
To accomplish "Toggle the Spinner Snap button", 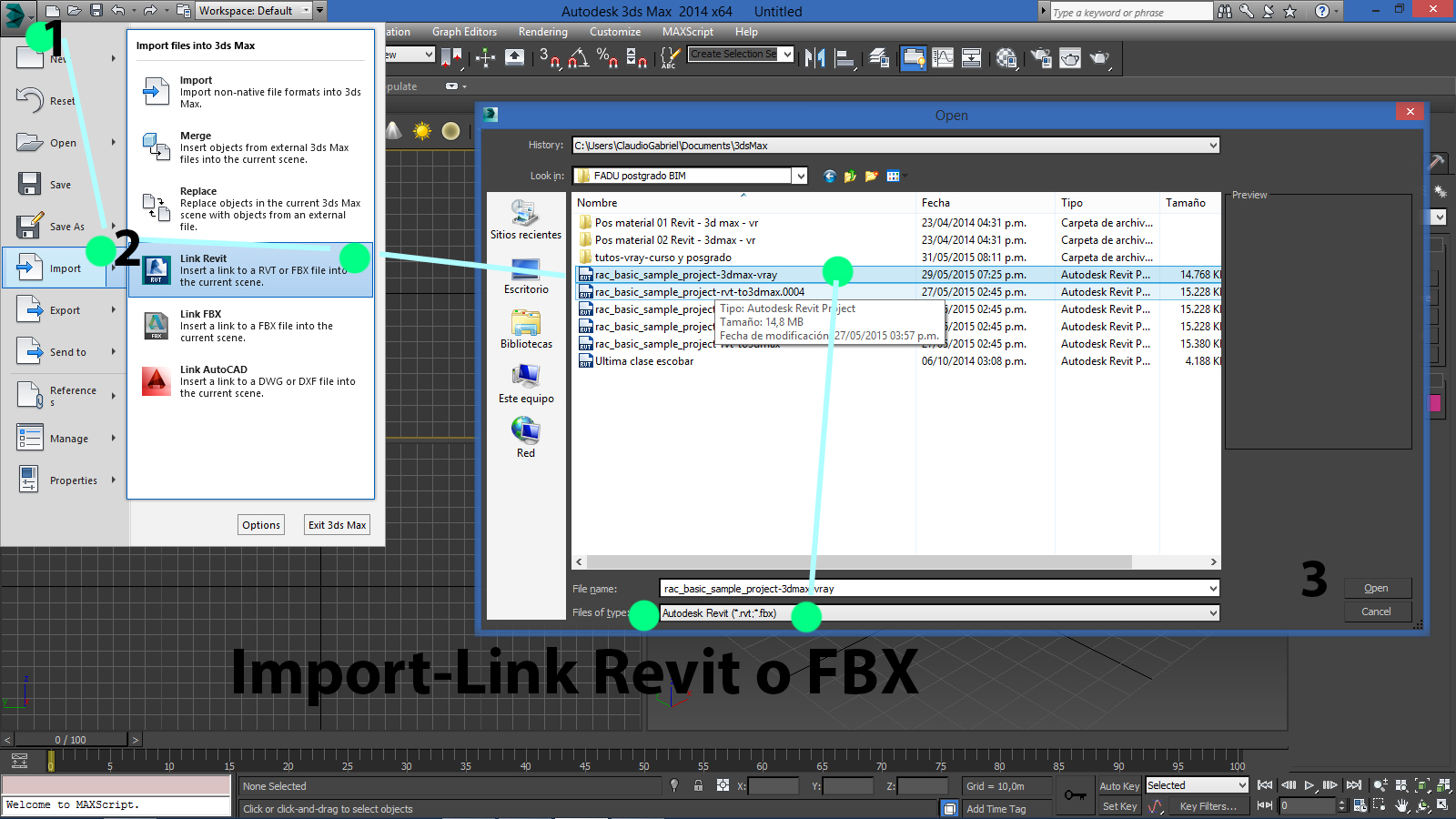I will coord(637,58).
